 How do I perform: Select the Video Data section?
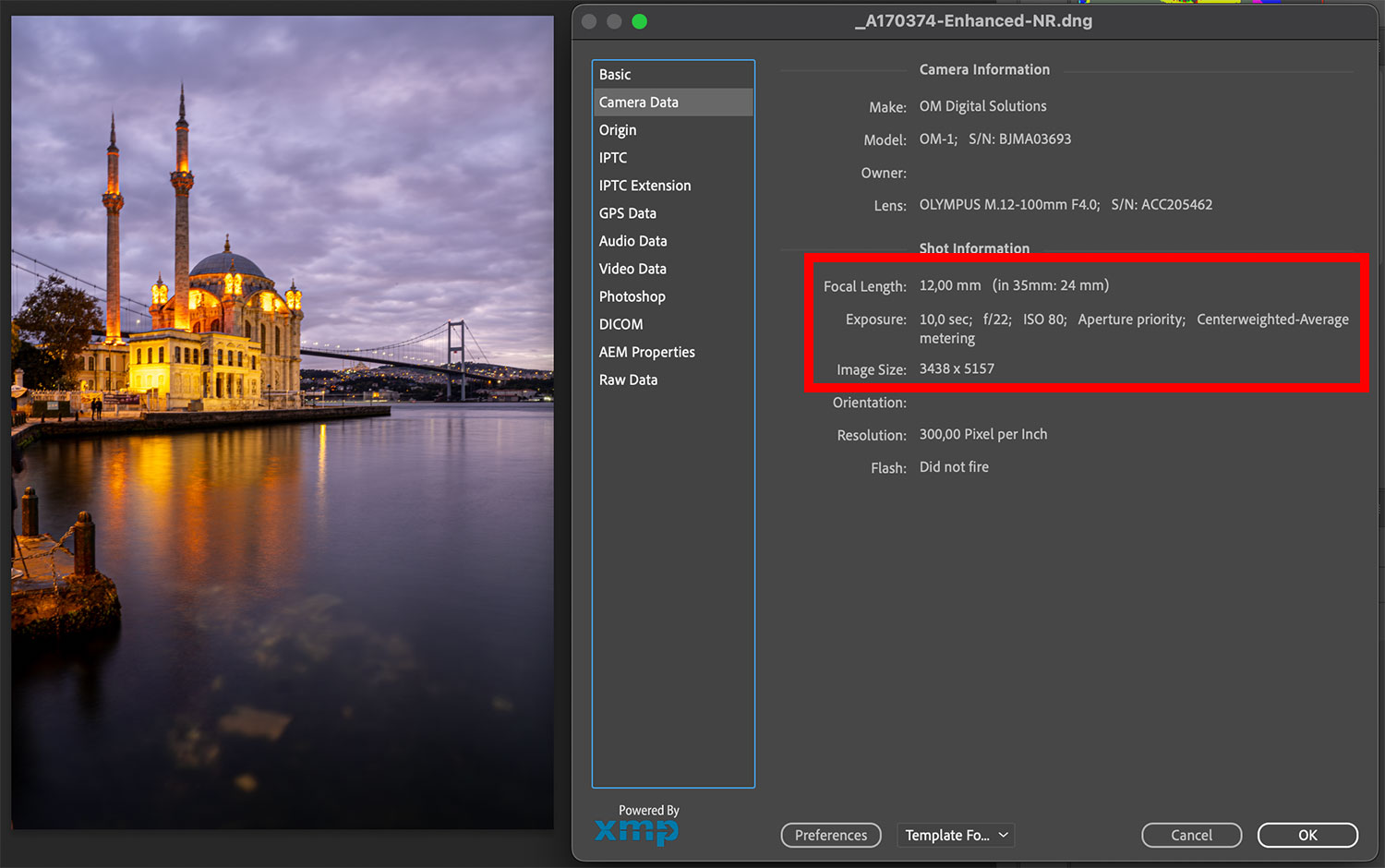(x=632, y=269)
